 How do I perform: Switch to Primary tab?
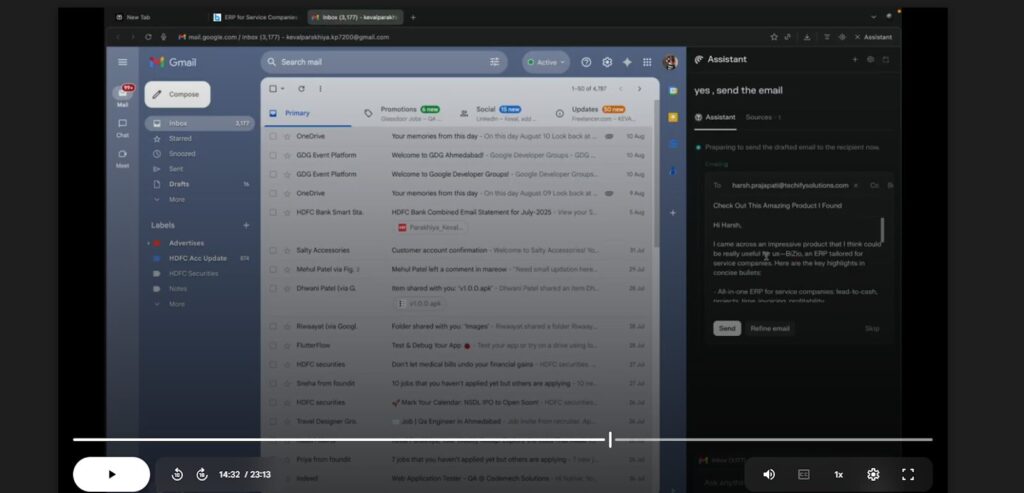(308, 113)
